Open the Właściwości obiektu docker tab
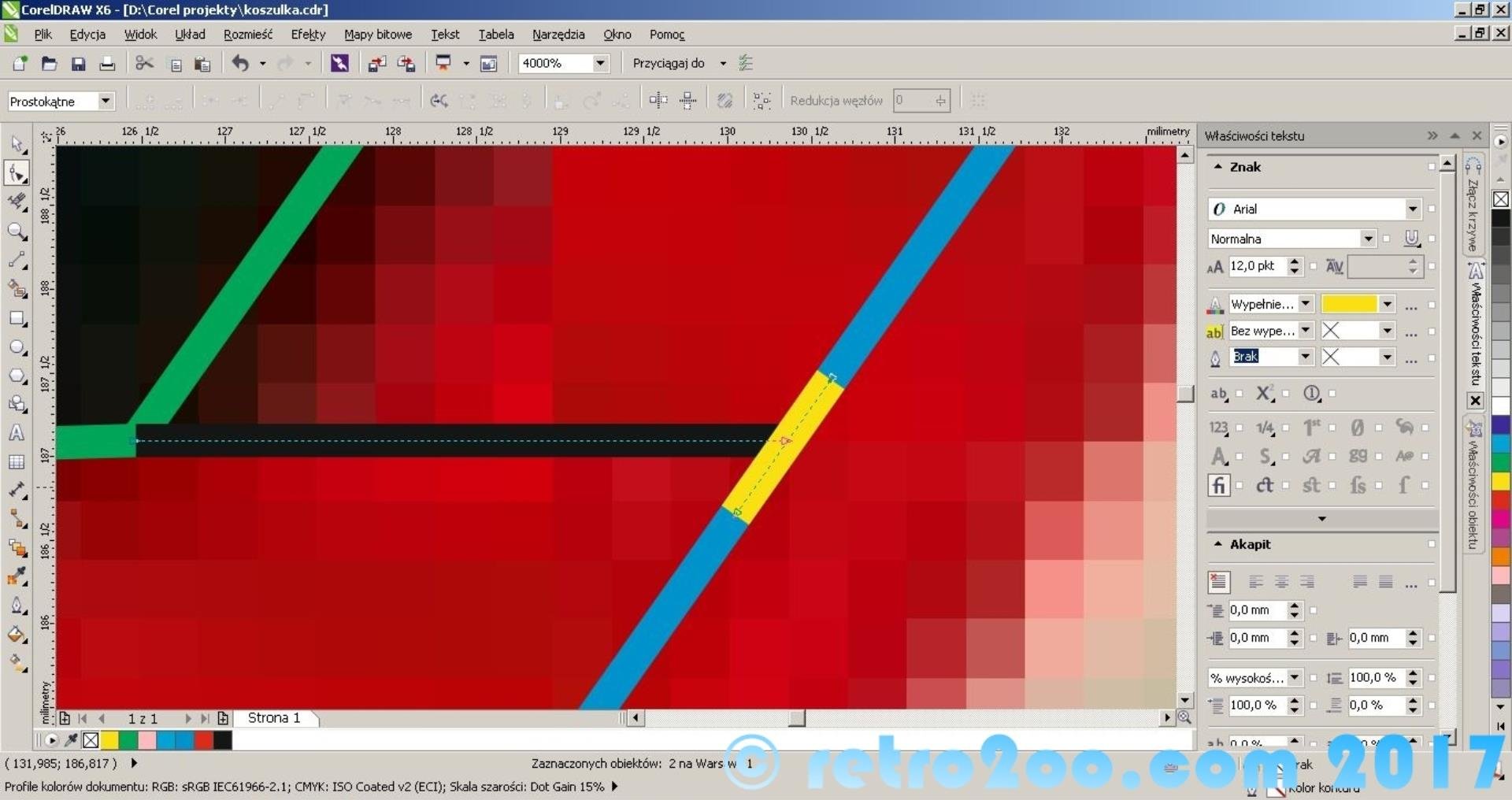 point(1473,488)
